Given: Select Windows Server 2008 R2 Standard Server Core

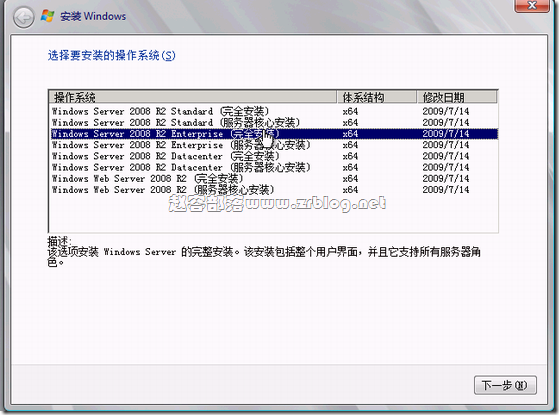Looking at the screenshot, I should tap(274, 123).
